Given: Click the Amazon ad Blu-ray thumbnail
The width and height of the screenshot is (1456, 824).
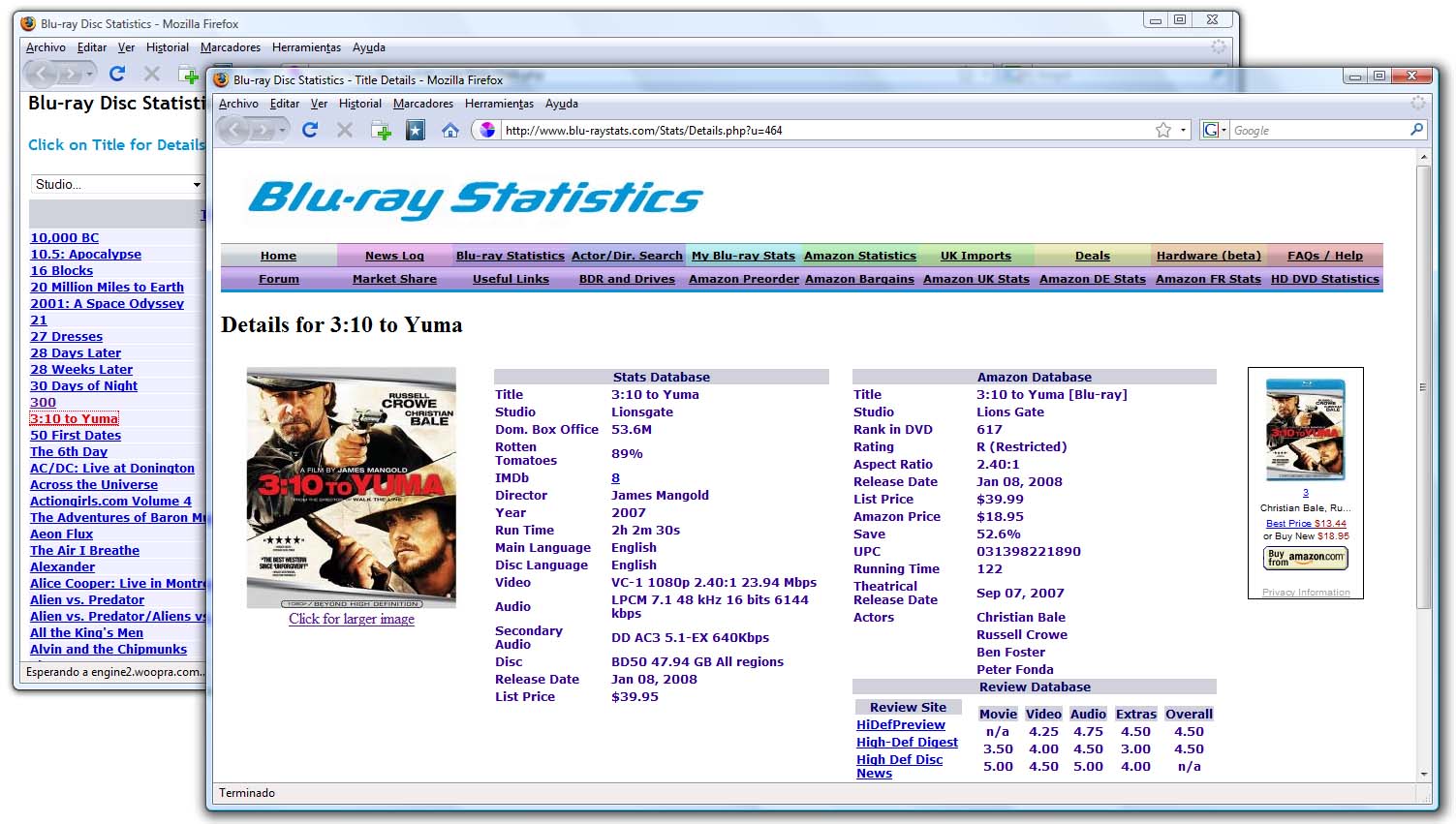Looking at the screenshot, I should tap(1306, 429).
